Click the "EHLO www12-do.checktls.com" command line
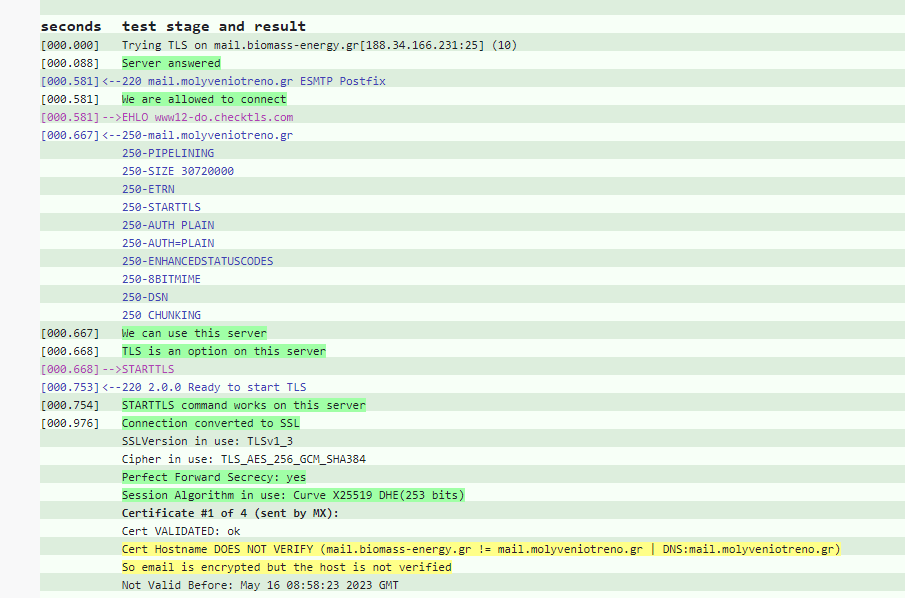The width and height of the screenshot is (905, 598). [x=207, y=117]
